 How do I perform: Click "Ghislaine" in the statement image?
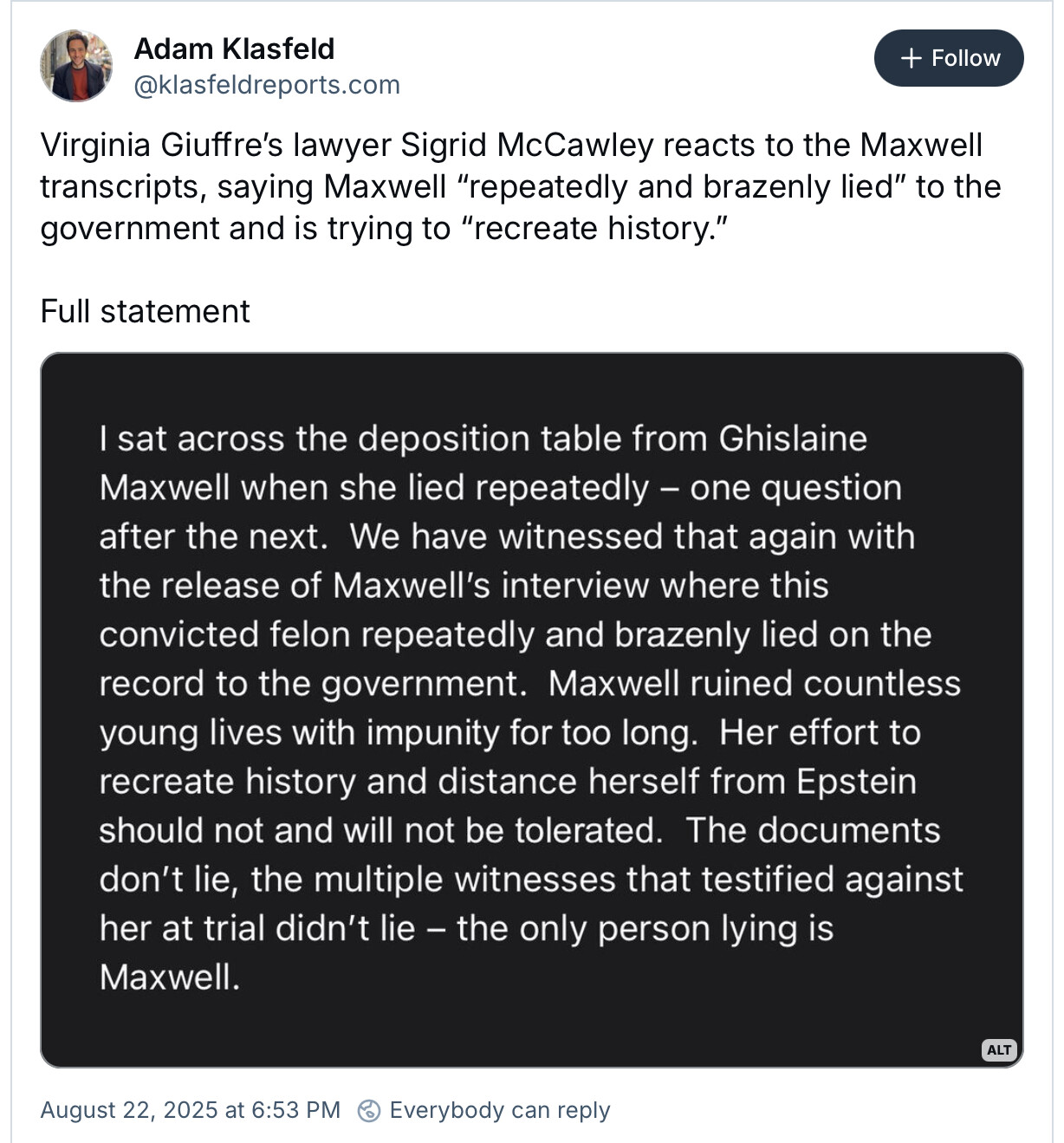pyautogui.click(x=793, y=438)
